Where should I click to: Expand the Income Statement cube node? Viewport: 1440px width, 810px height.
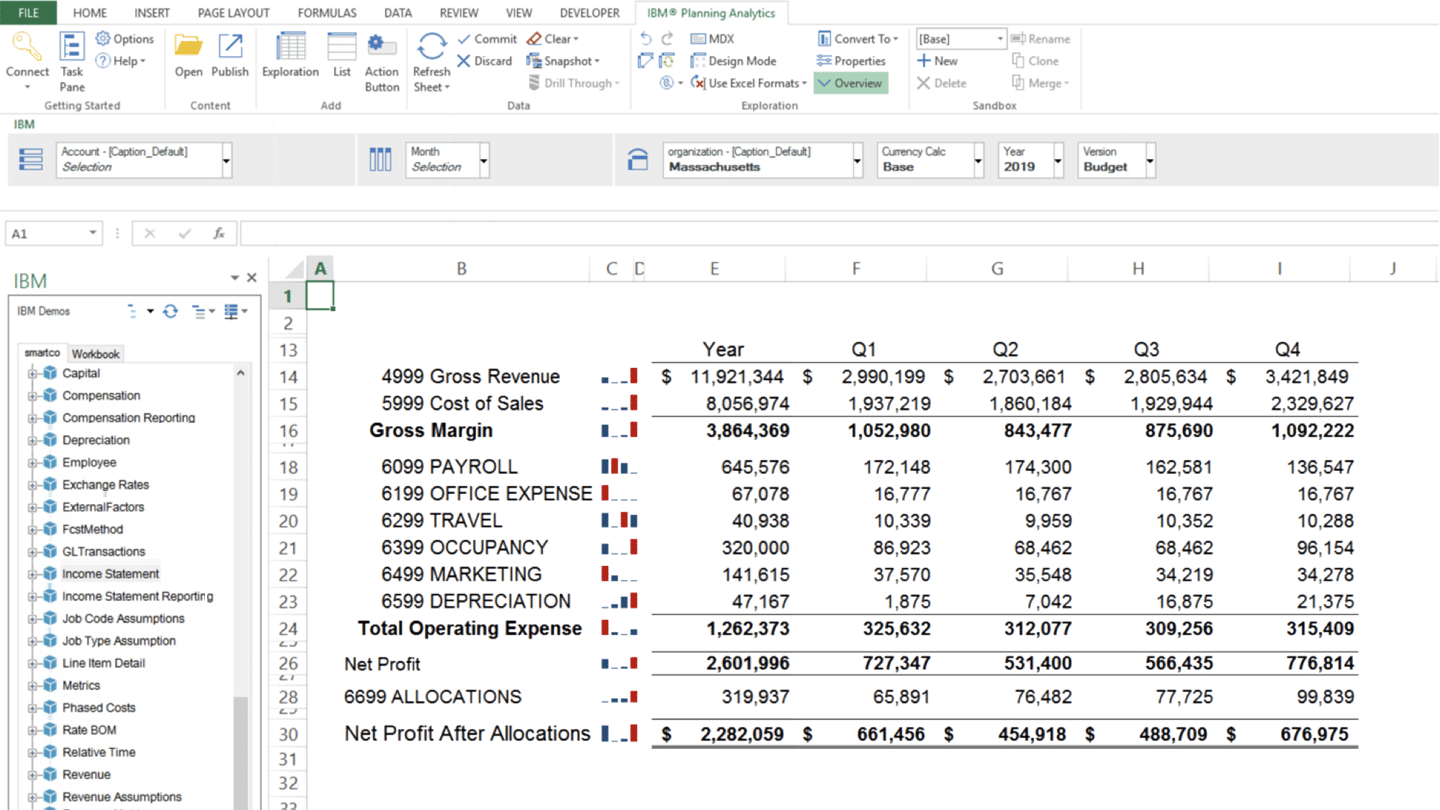(x=32, y=574)
